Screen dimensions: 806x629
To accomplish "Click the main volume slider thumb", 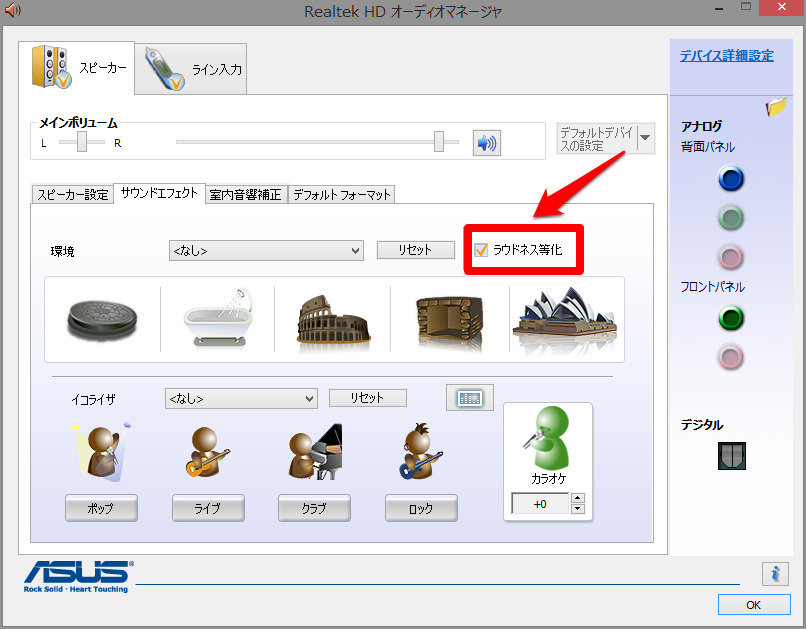I will click(x=438, y=141).
